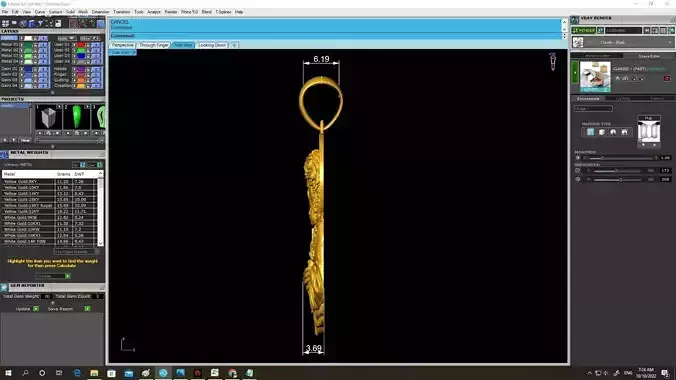Toggle the User 01 layer visibility box
This screenshot has height=380, width=676.
click(x=75, y=44)
